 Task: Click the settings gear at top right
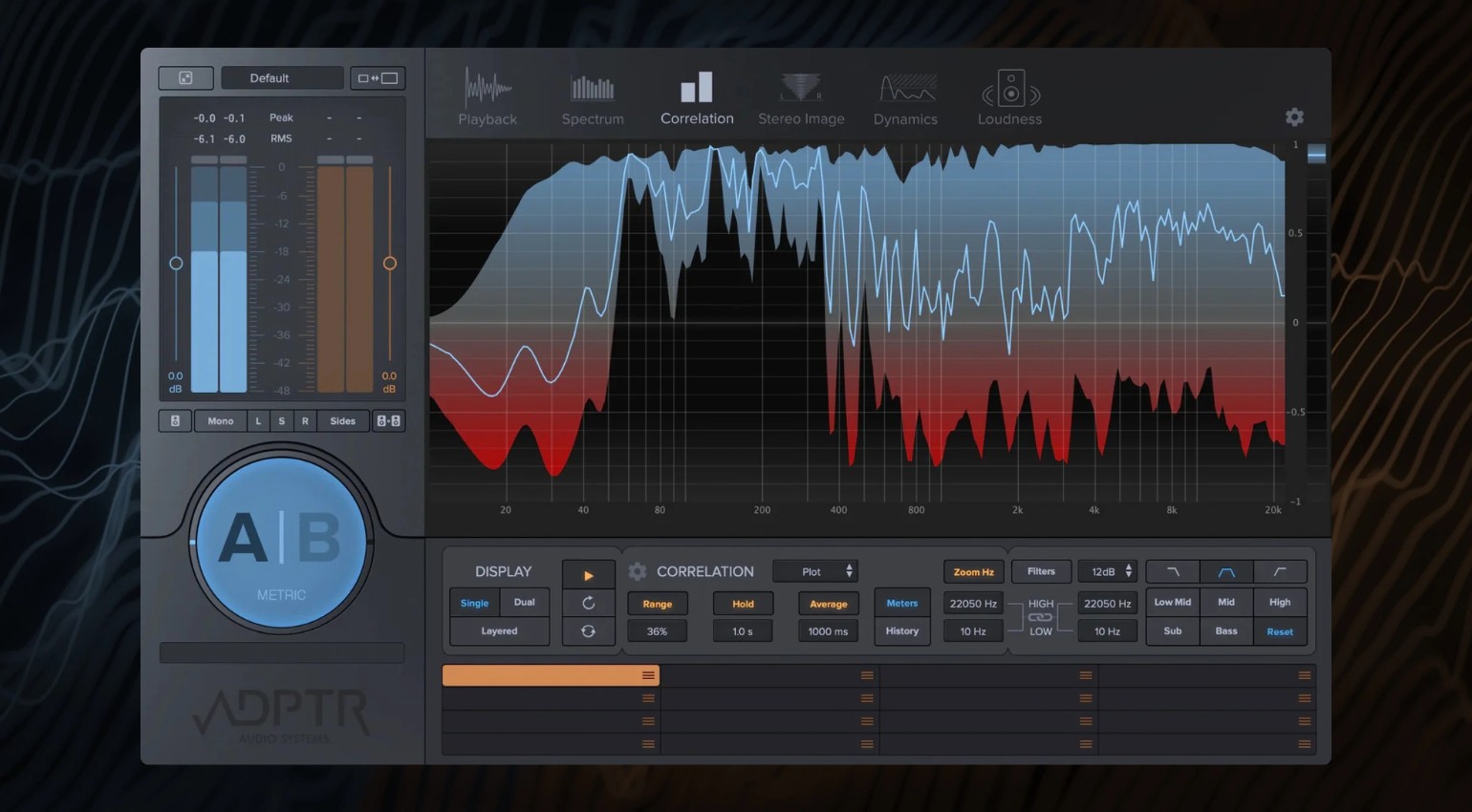(x=1294, y=117)
